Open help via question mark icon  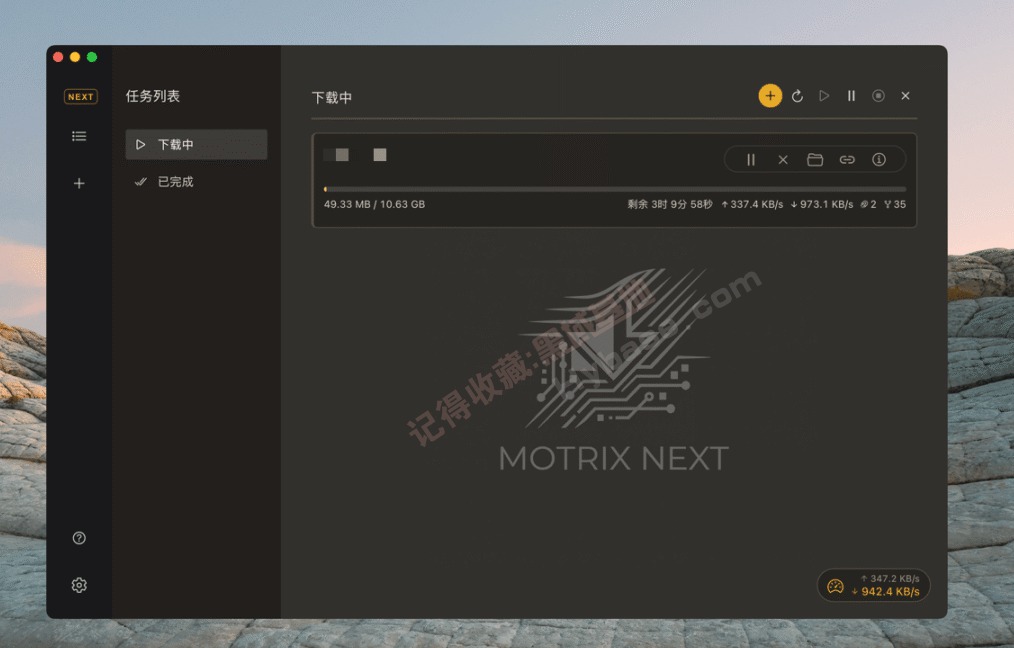79,538
